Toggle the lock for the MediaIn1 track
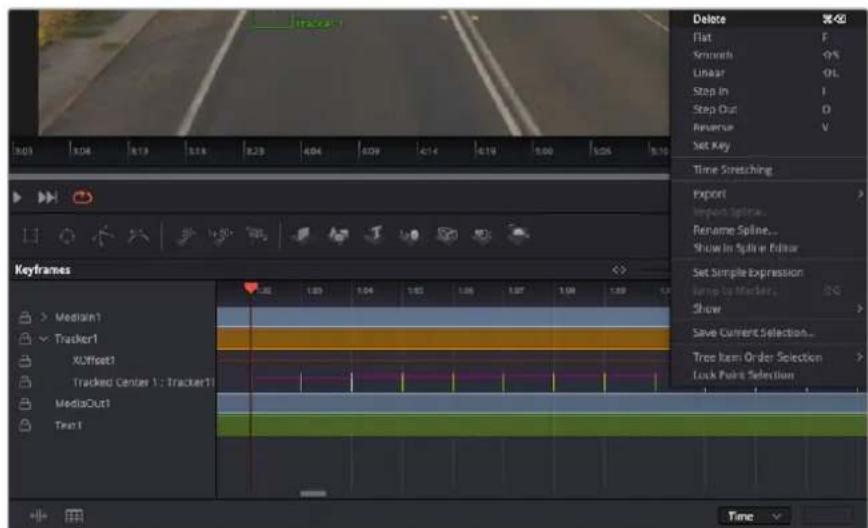 (x=25, y=317)
